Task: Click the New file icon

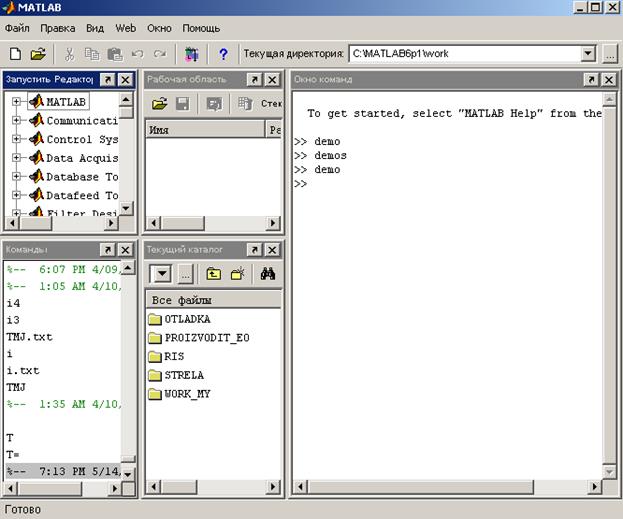Action: (15, 54)
